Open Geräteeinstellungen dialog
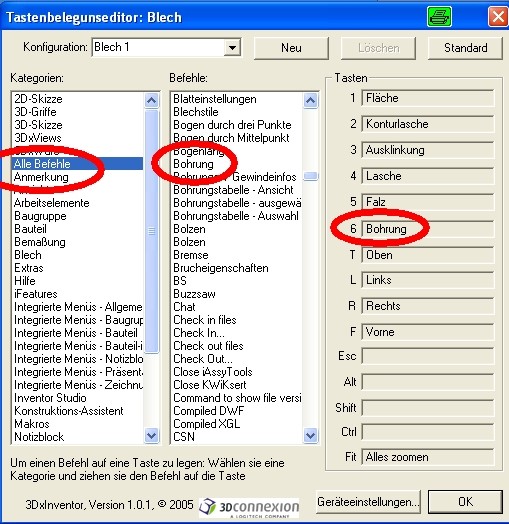The height and width of the screenshot is (524, 509). (368, 502)
